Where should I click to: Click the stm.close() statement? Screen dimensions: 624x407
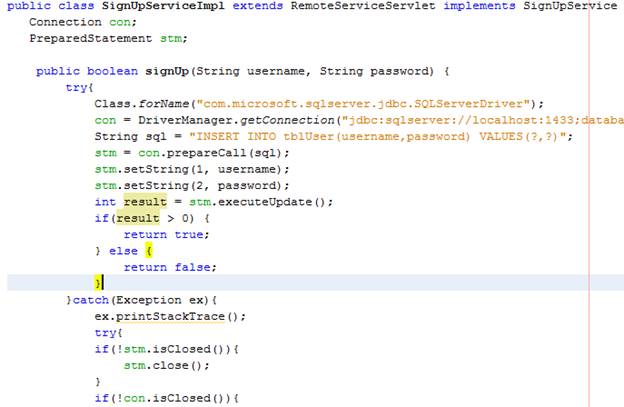(x=166, y=366)
